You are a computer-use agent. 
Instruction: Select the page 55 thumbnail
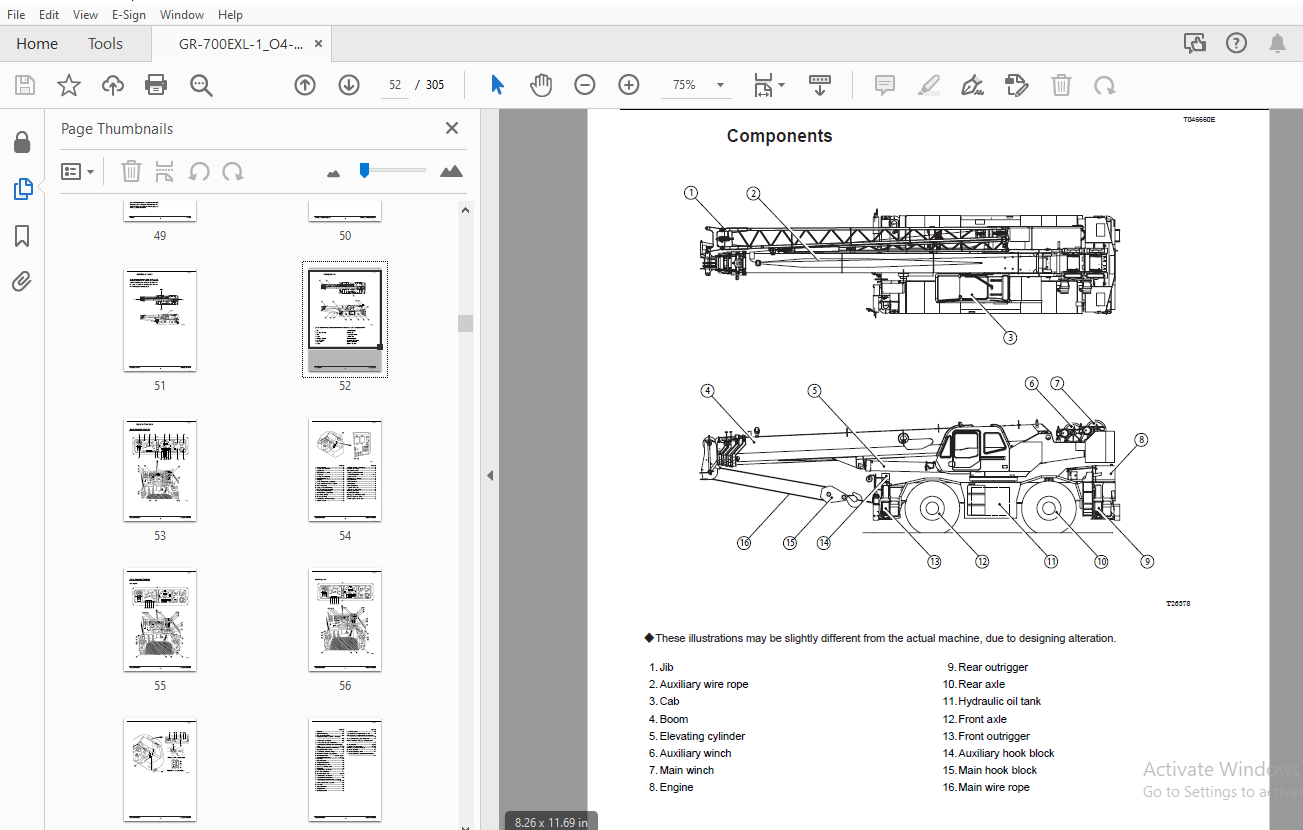tap(160, 620)
